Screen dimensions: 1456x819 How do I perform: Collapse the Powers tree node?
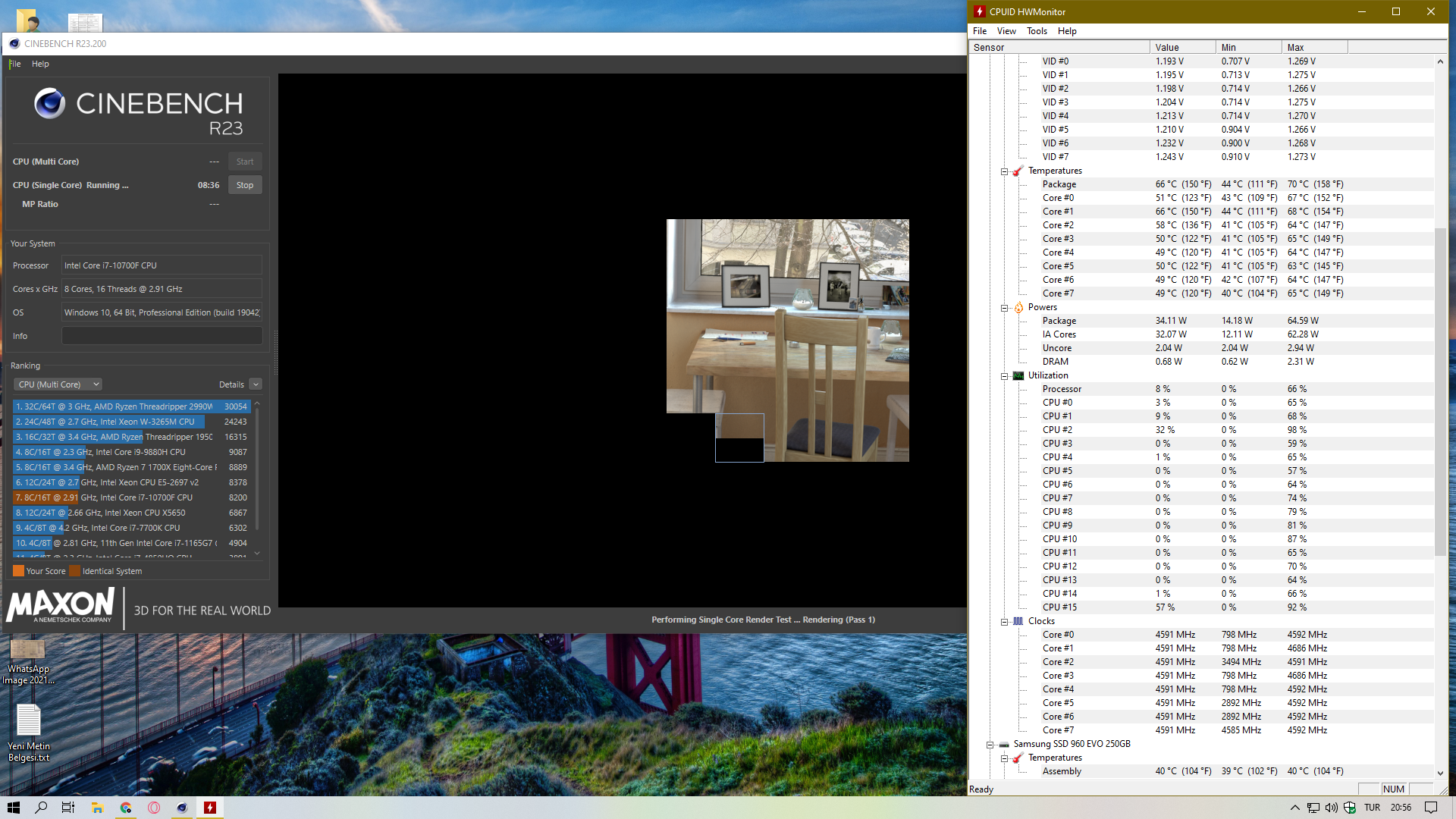(x=1004, y=308)
